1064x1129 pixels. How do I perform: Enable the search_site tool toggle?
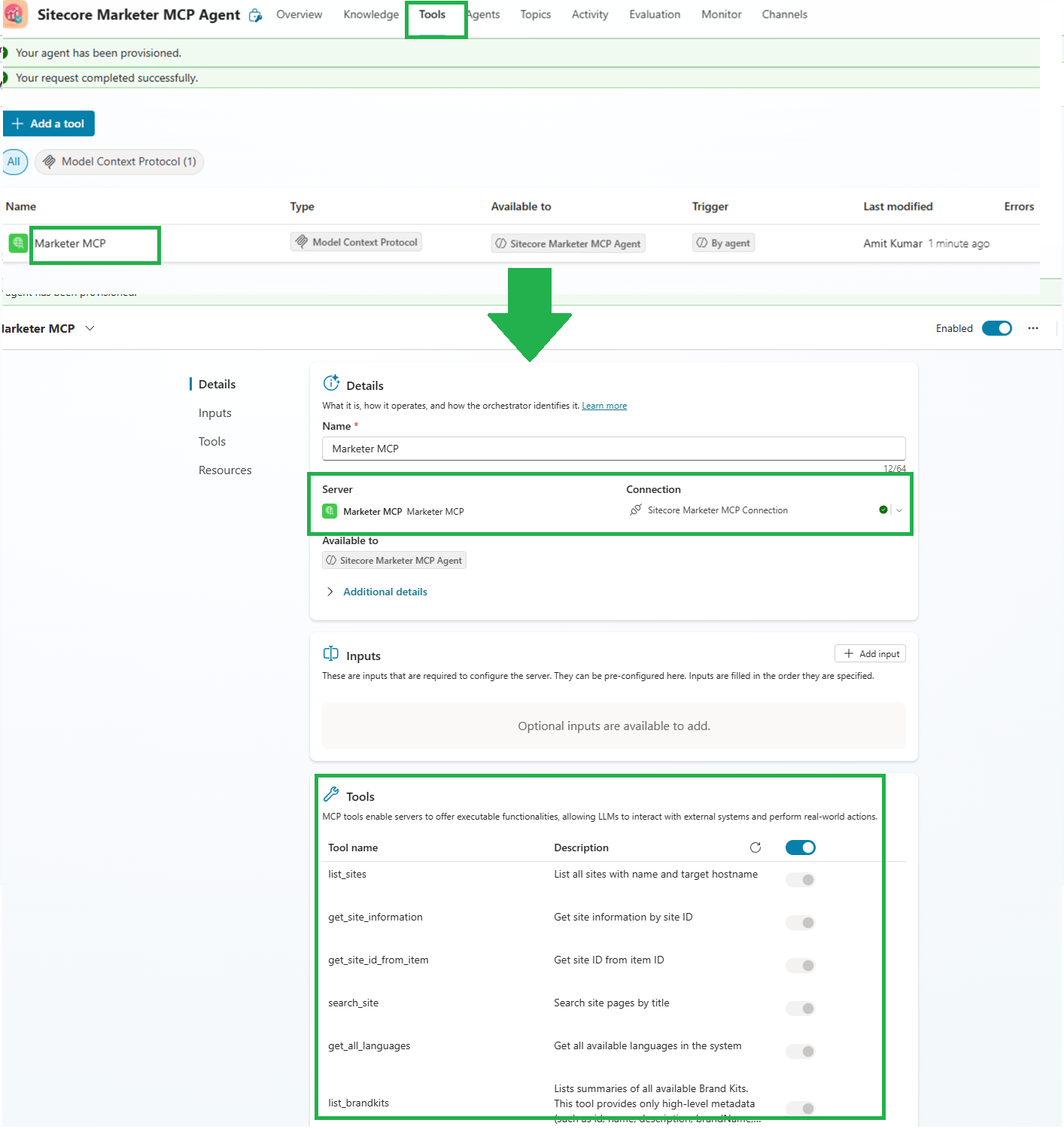(x=801, y=1009)
